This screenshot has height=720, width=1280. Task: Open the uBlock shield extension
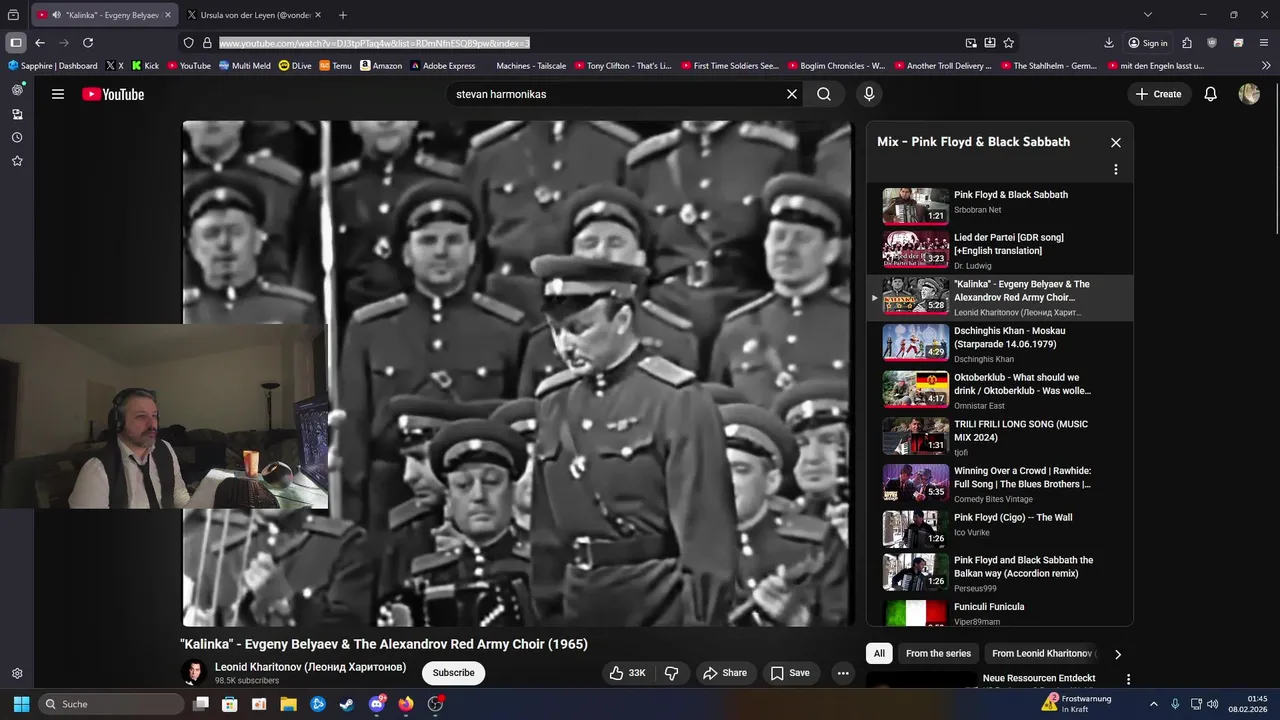click(1213, 43)
